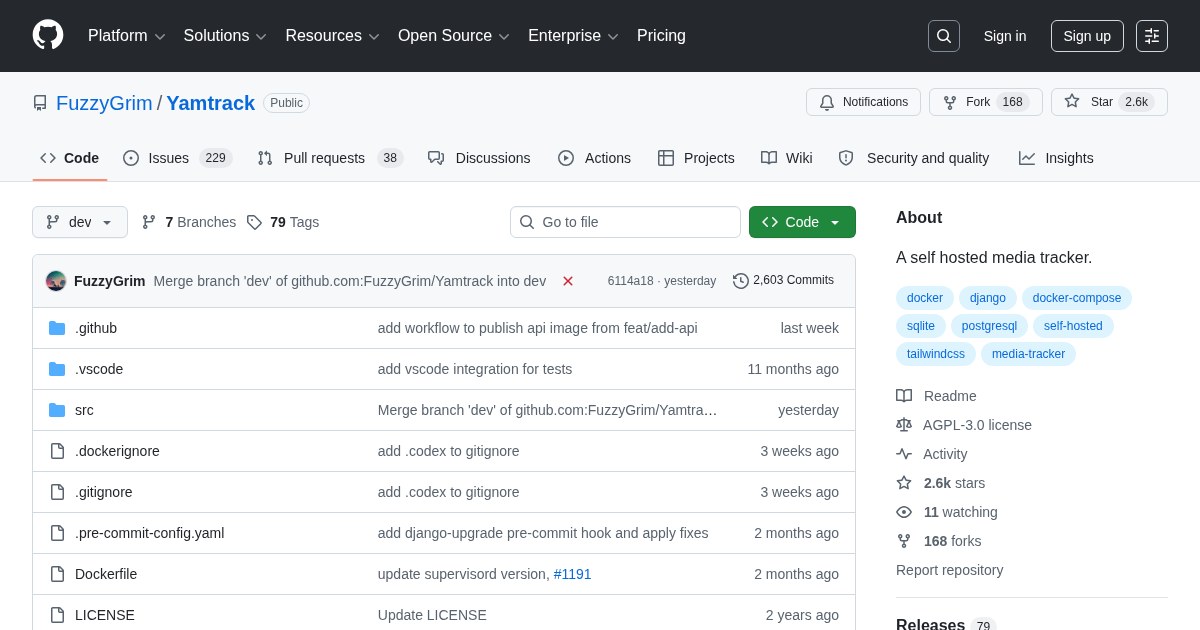Select the tailwindcss topic tag

click(936, 354)
